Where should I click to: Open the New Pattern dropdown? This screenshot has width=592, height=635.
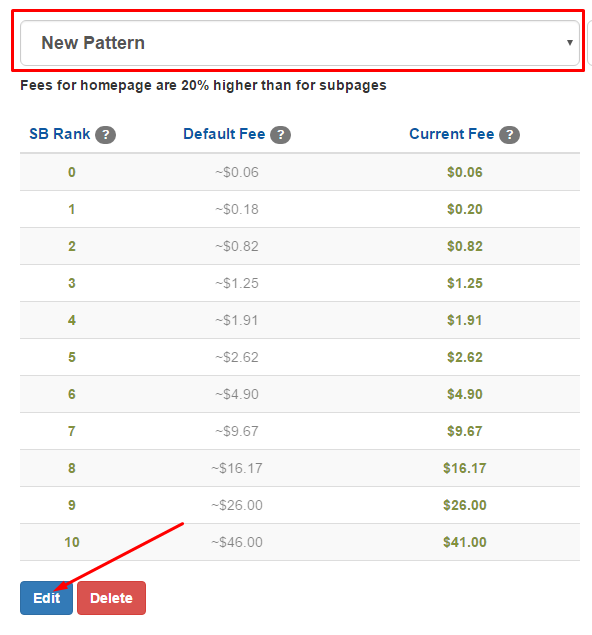tap(300, 43)
